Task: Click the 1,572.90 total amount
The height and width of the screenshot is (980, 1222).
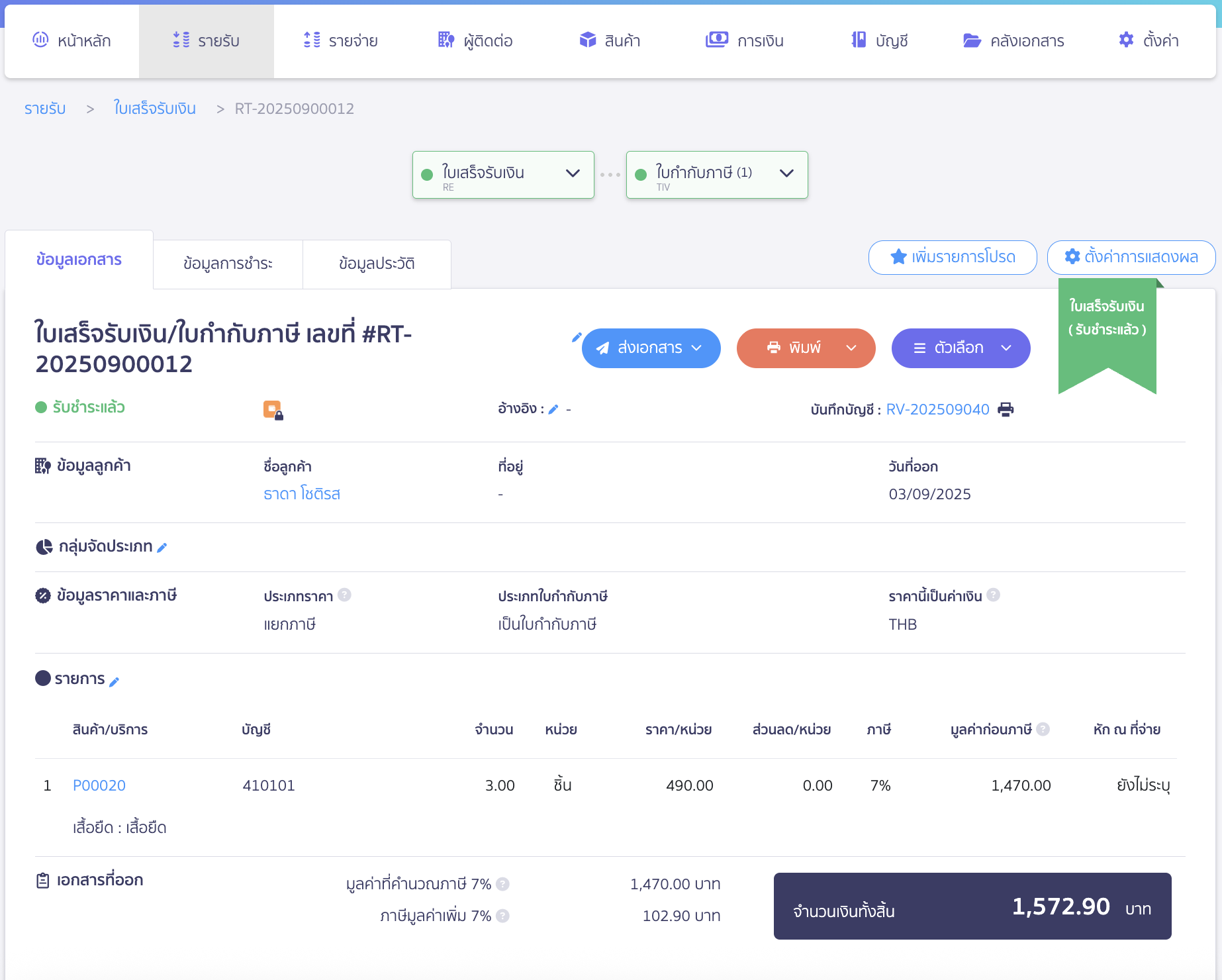Action: point(1060,906)
